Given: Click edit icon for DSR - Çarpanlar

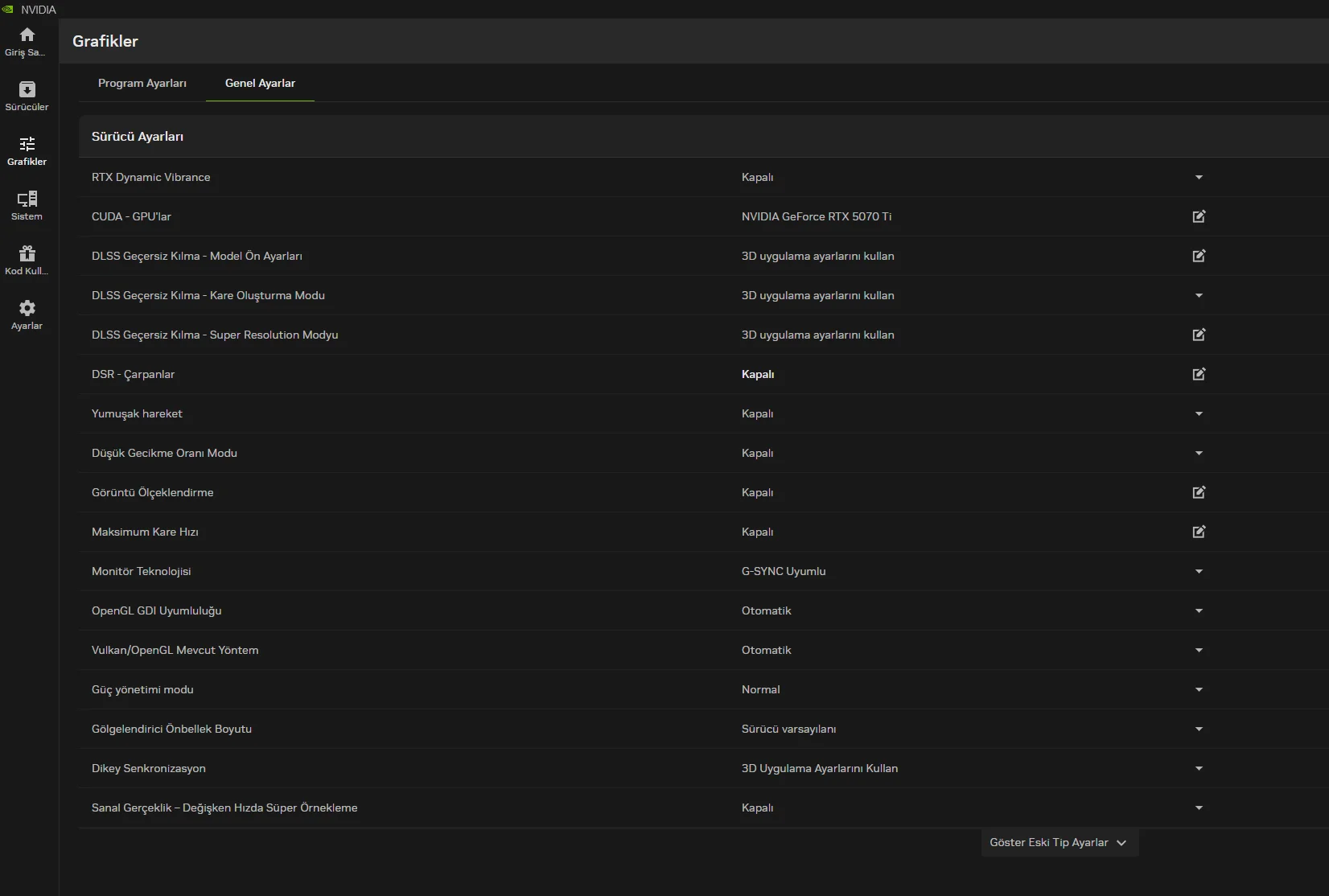Looking at the screenshot, I should [1199, 374].
